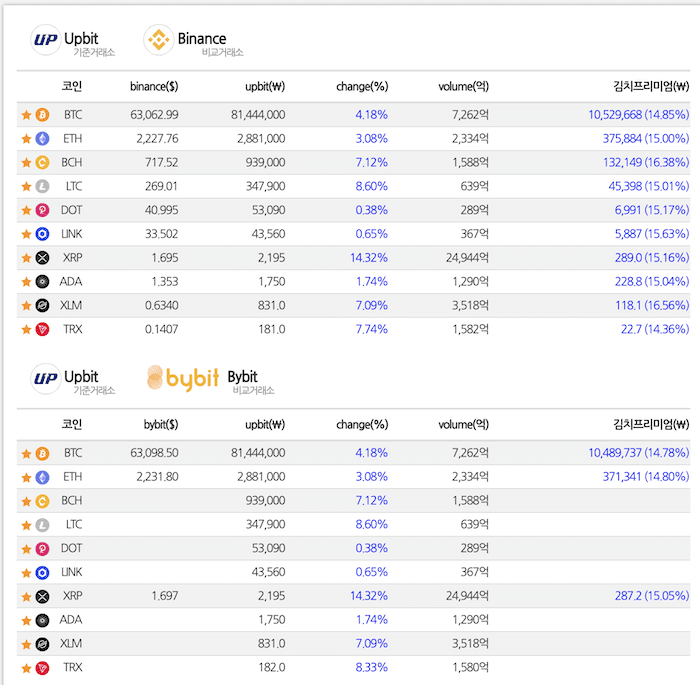
Task: Click Bybit BTC price 63,098.50
Action: (154, 453)
